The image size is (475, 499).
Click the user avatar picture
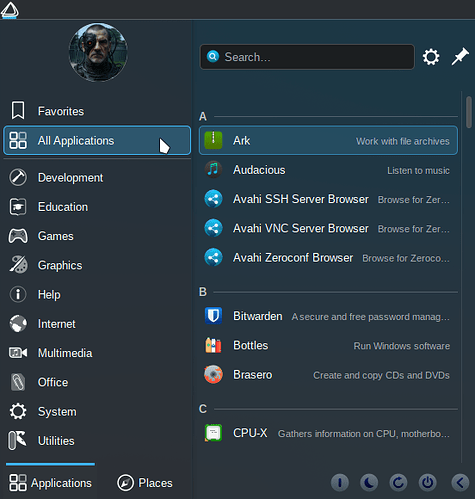(98, 52)
